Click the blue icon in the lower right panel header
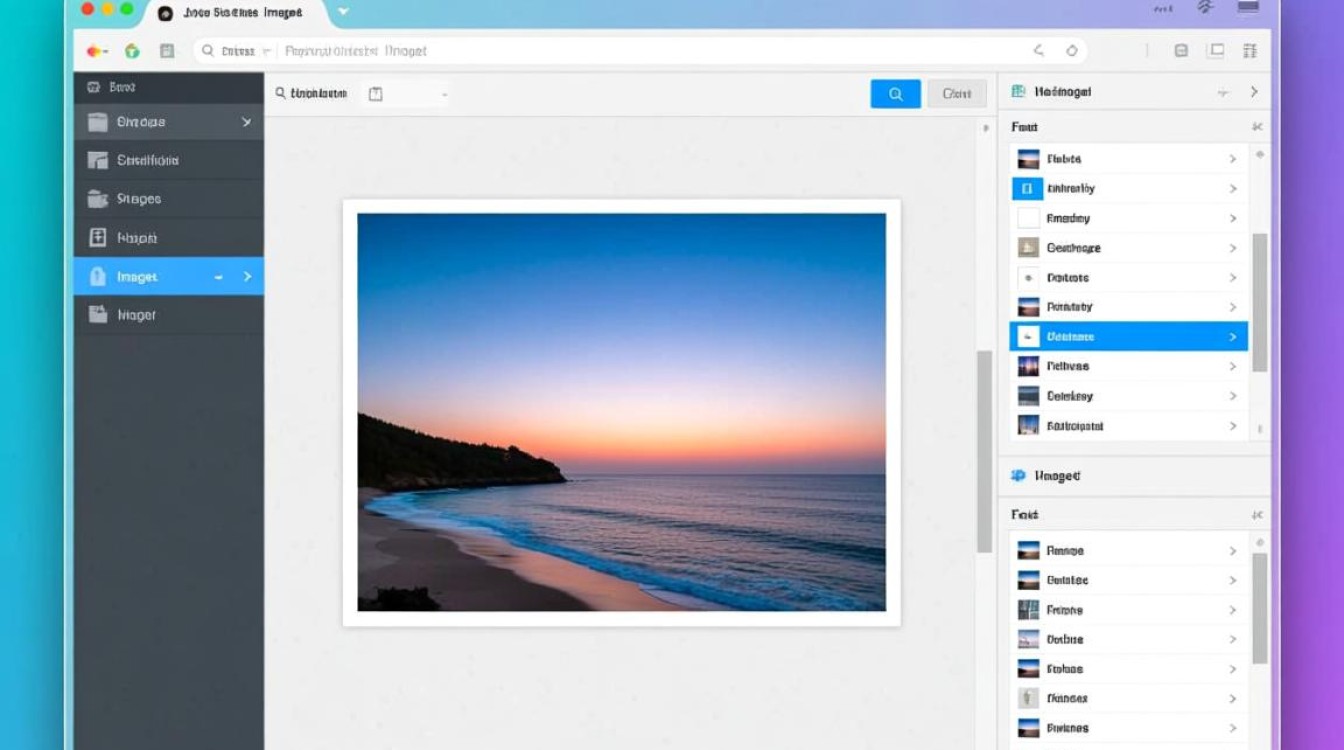 pyautogui.click(x=1018, y=476)
